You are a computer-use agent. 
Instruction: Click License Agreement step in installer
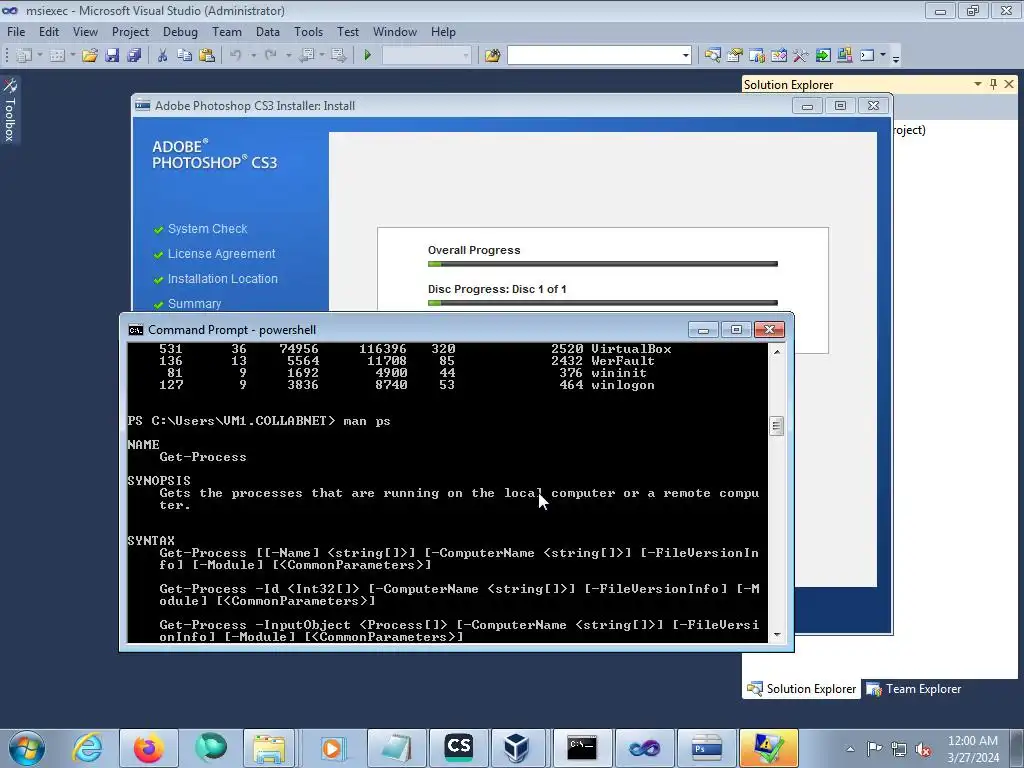[x=221, y=253]
